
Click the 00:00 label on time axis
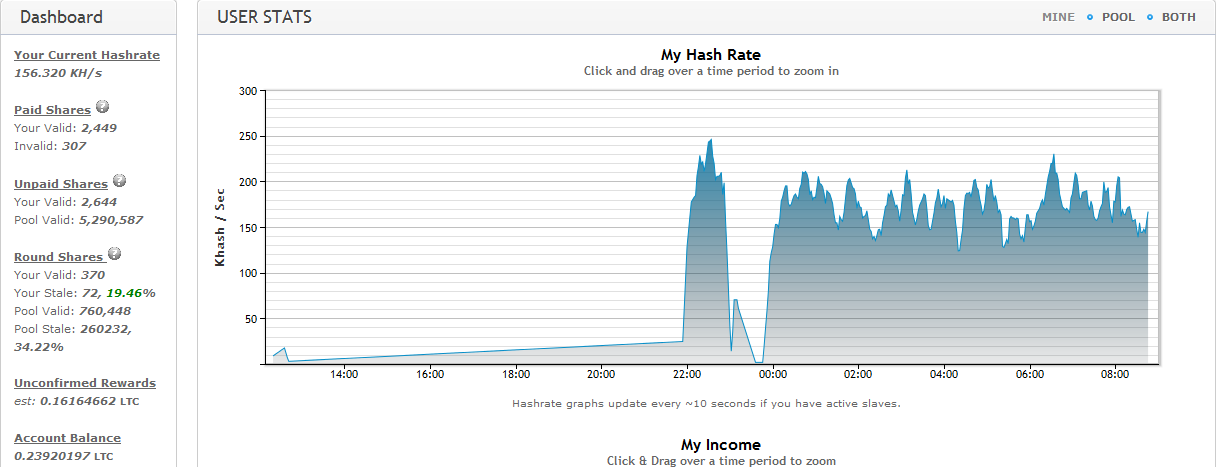click(x=773, y=374)
